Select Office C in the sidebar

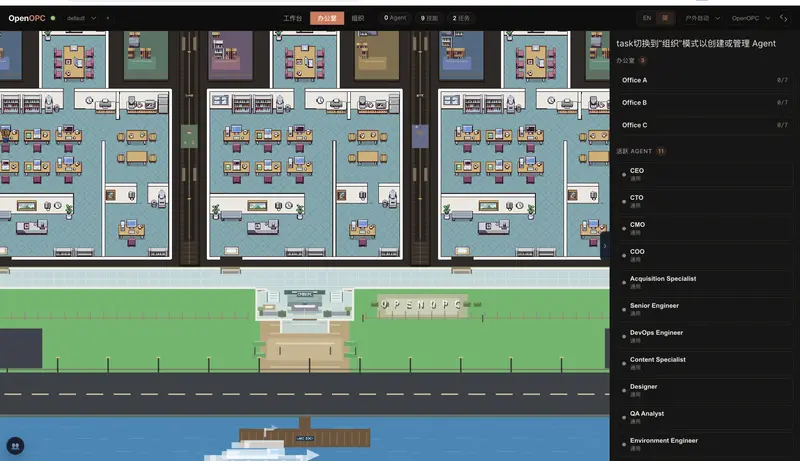[x=704, y=125]
